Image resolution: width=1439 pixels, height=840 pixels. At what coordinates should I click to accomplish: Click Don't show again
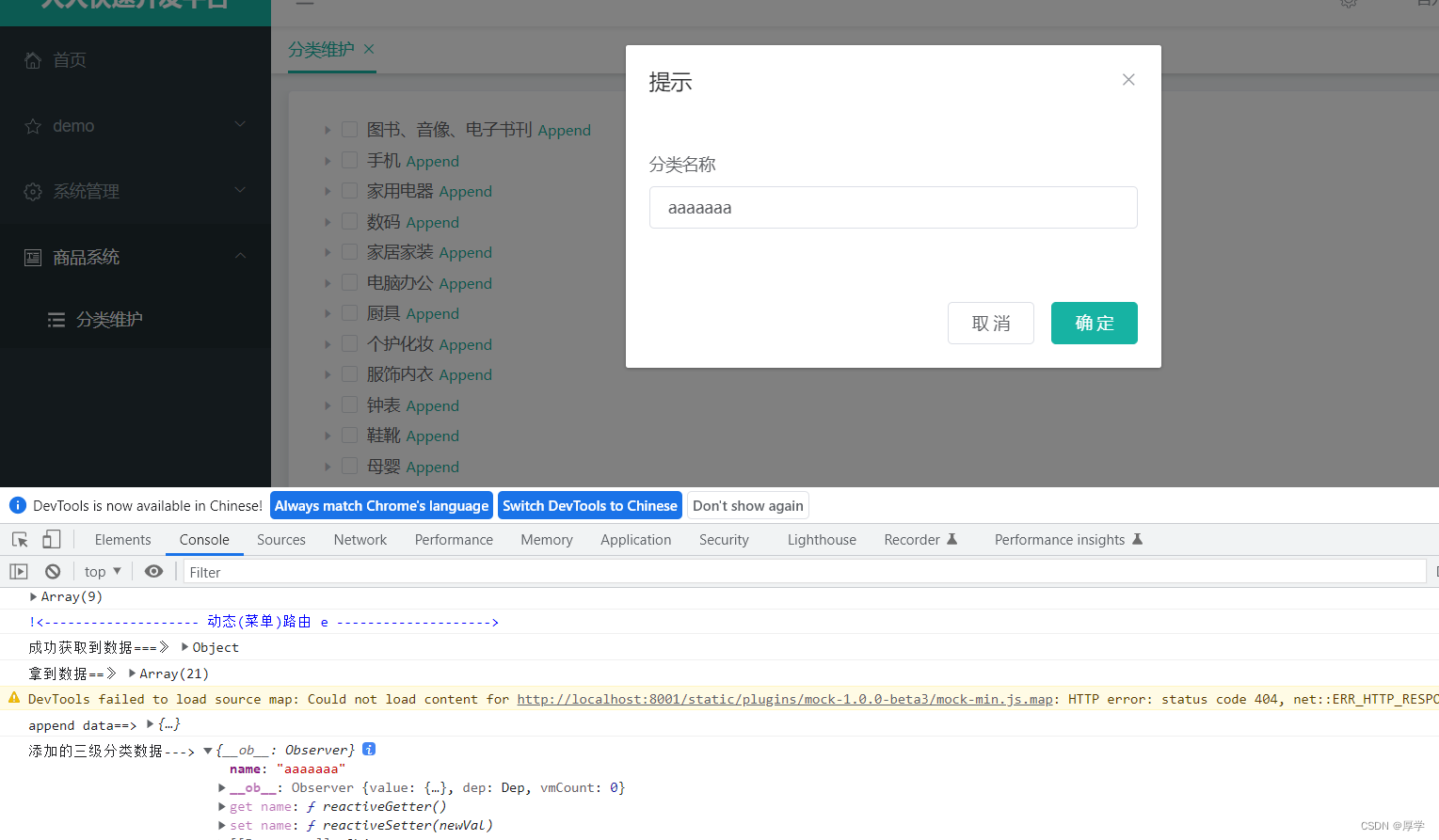(748, 505)
